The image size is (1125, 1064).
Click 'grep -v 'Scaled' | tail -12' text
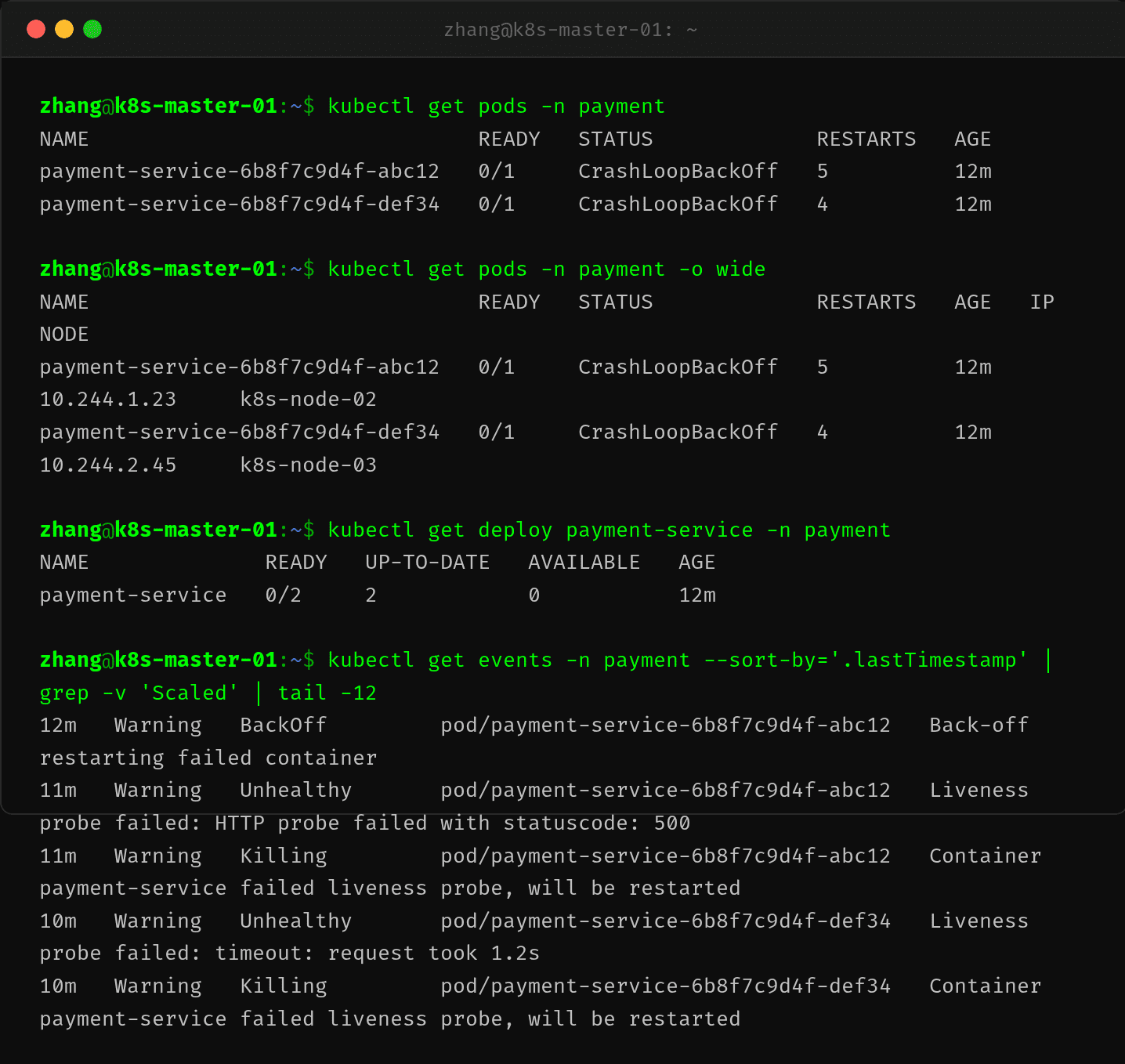coord(208,693)
